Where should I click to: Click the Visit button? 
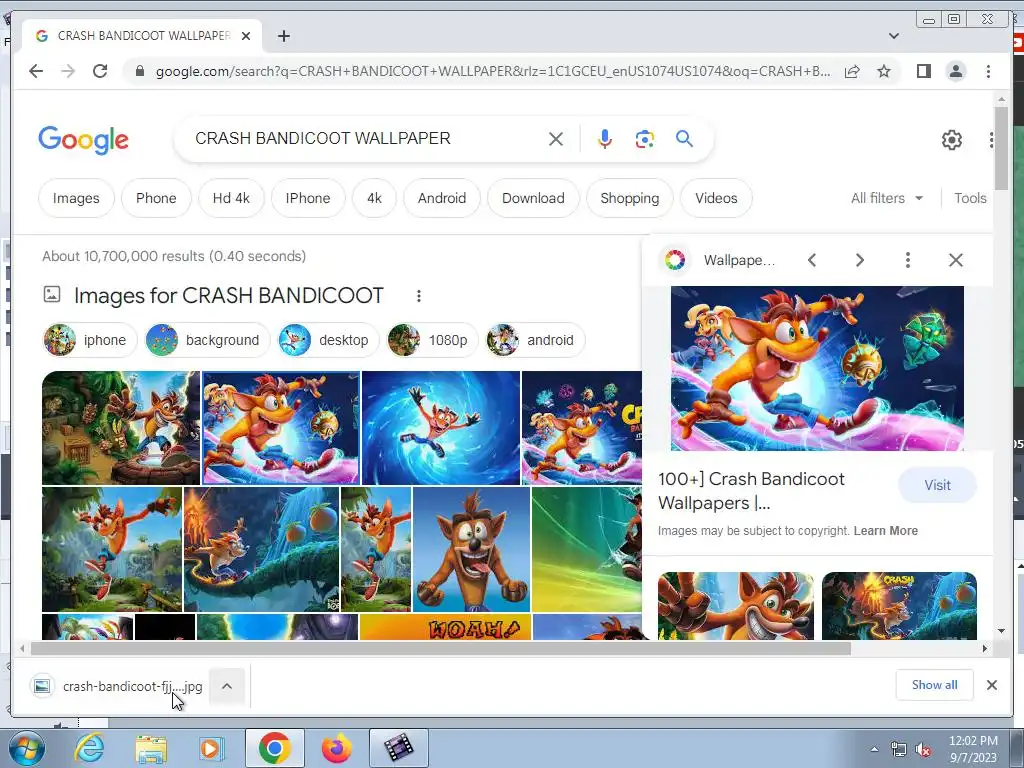point(937,485)
